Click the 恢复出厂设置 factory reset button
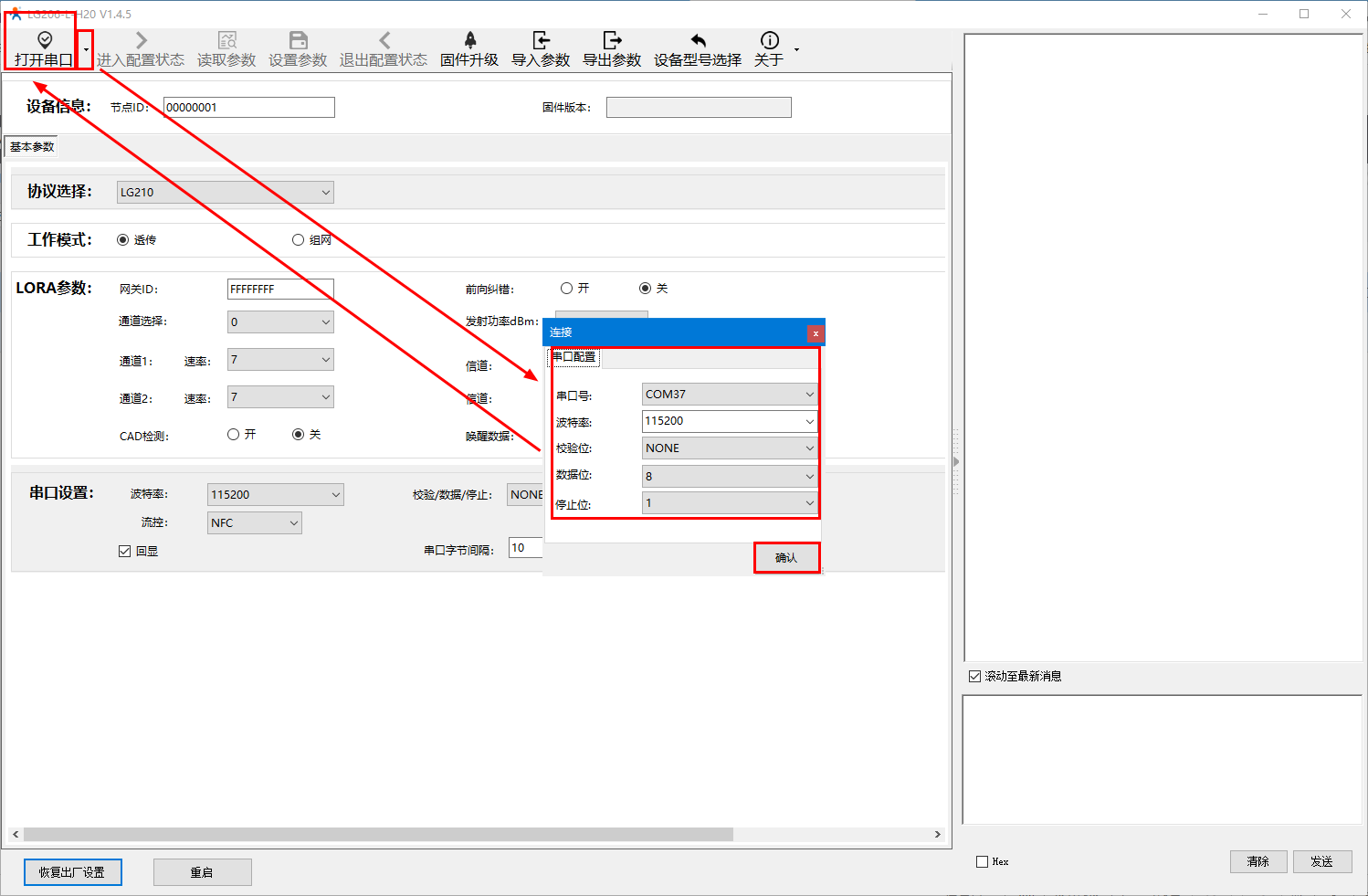 [x=72, y=872]
